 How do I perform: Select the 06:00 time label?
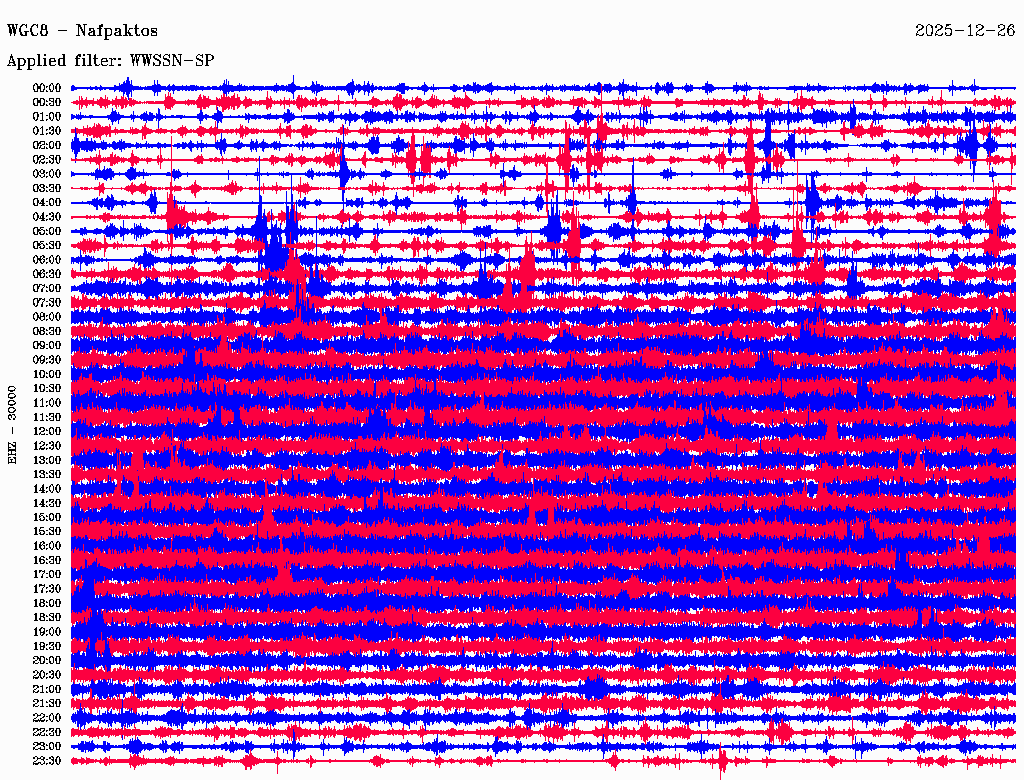pos(47,260)
